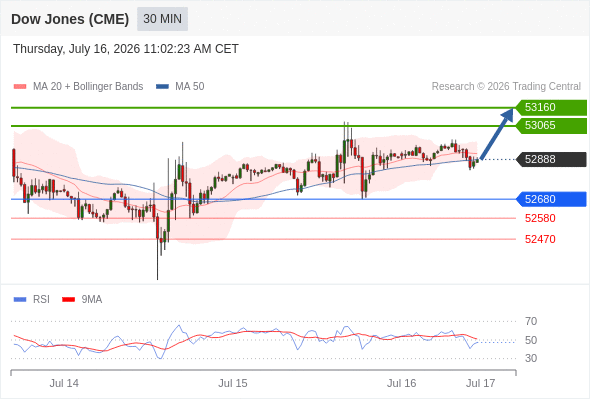Click the 52470 red support label

[x=540, y=239]
